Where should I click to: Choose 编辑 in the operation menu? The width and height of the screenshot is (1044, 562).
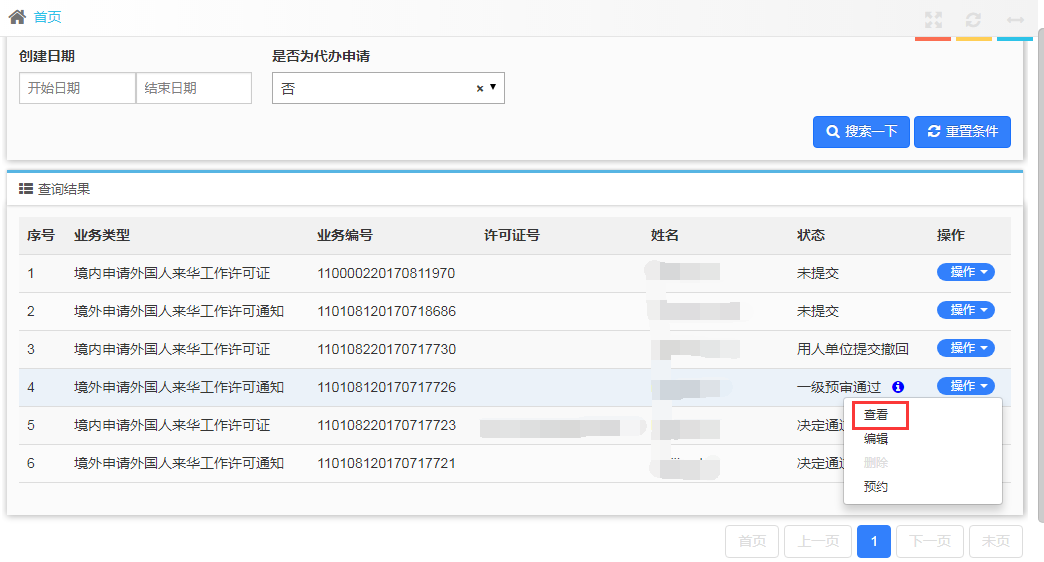click(x=876, y=439)
